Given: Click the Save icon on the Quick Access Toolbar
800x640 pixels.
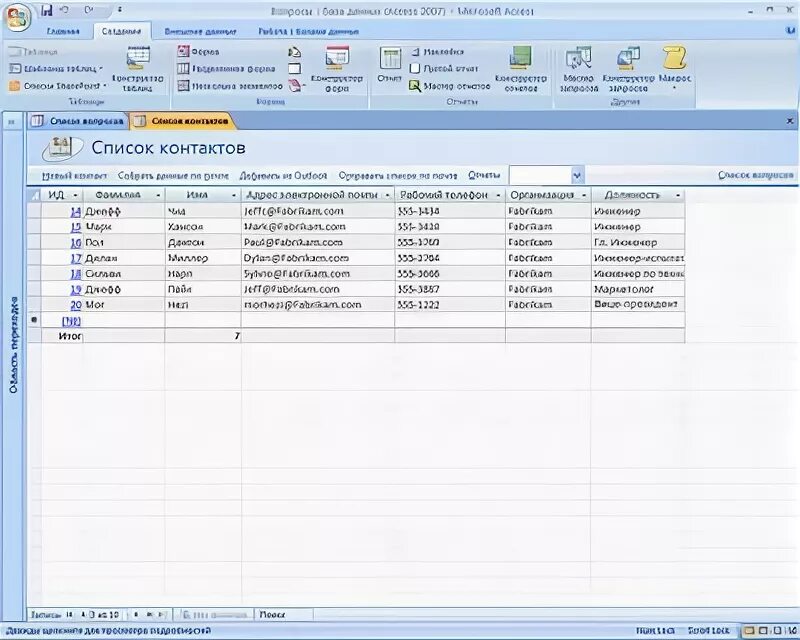Looking at the screenshot, I should coord(45,8).
